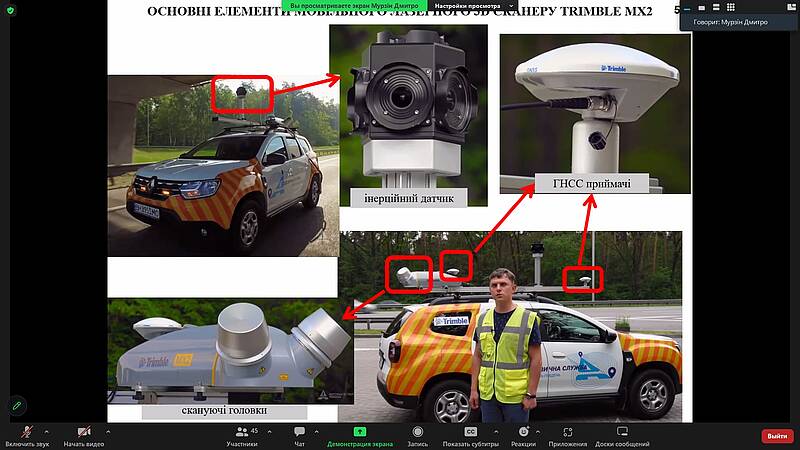Image resolution: width=800 pixels, height=450 pixels.
Task: Open the Участники participants panel
Action: tap(242, 436)
